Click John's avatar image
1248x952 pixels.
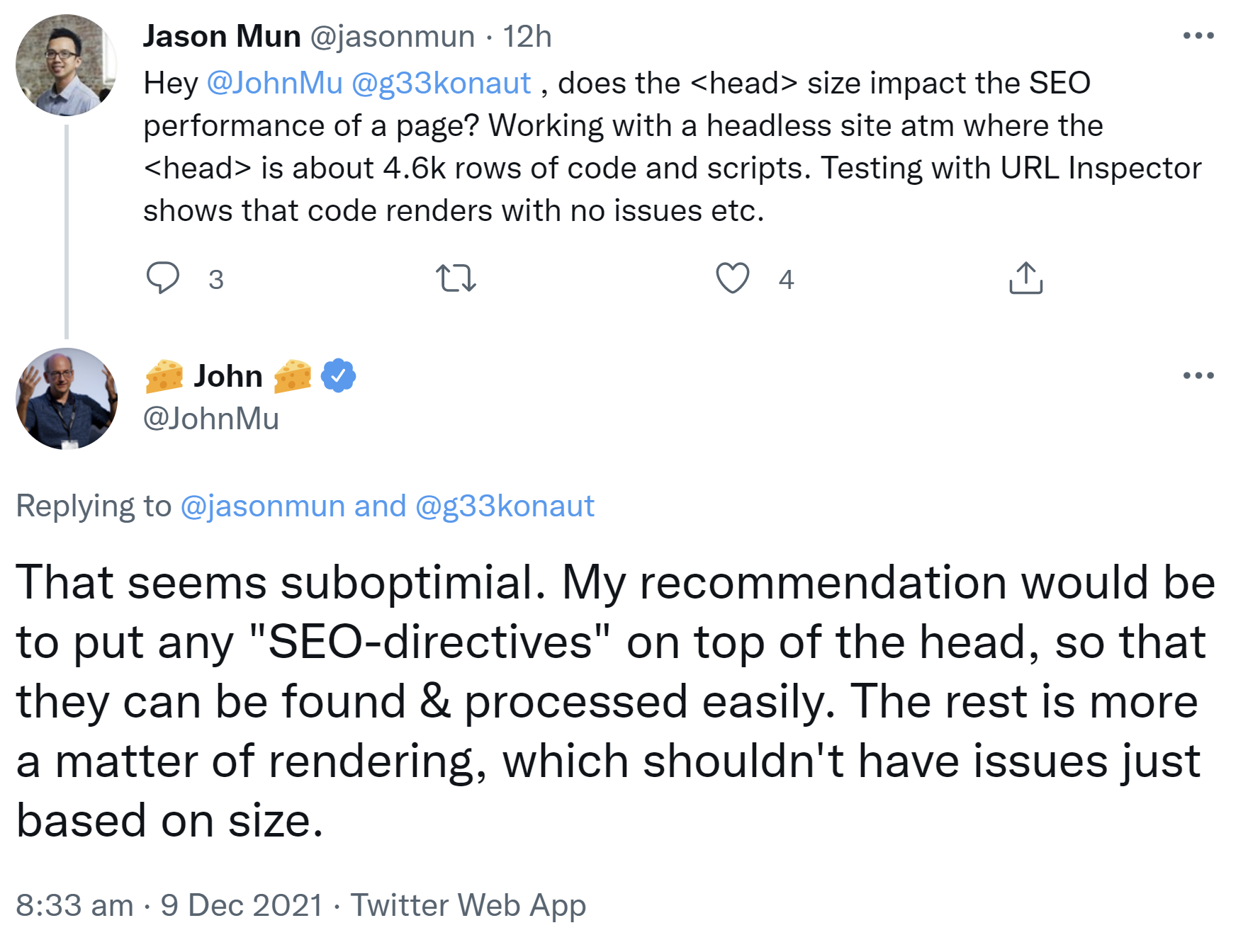(65, 399)
